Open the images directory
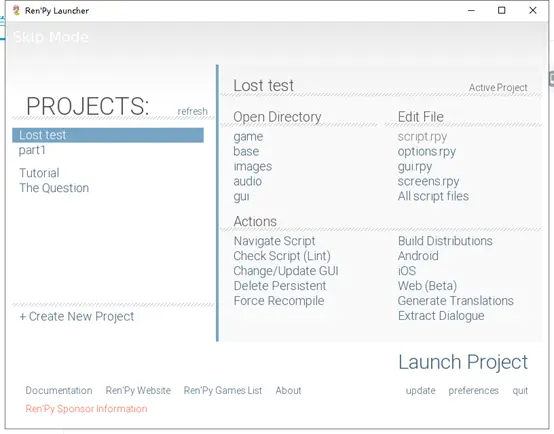Viewport: 554px width, 434px height. [x=253, y=166]
